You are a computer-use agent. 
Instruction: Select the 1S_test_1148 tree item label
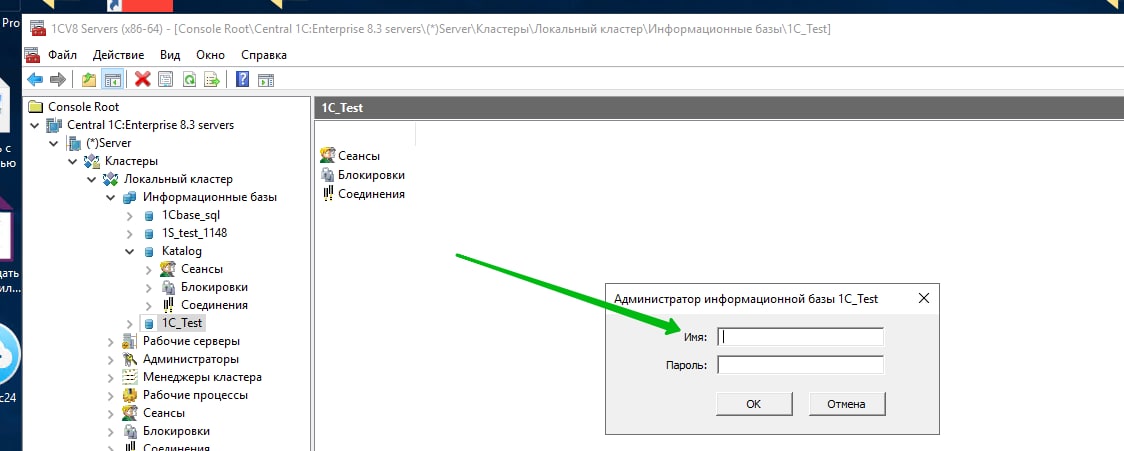pyautogui.click(x=194, y=233)
